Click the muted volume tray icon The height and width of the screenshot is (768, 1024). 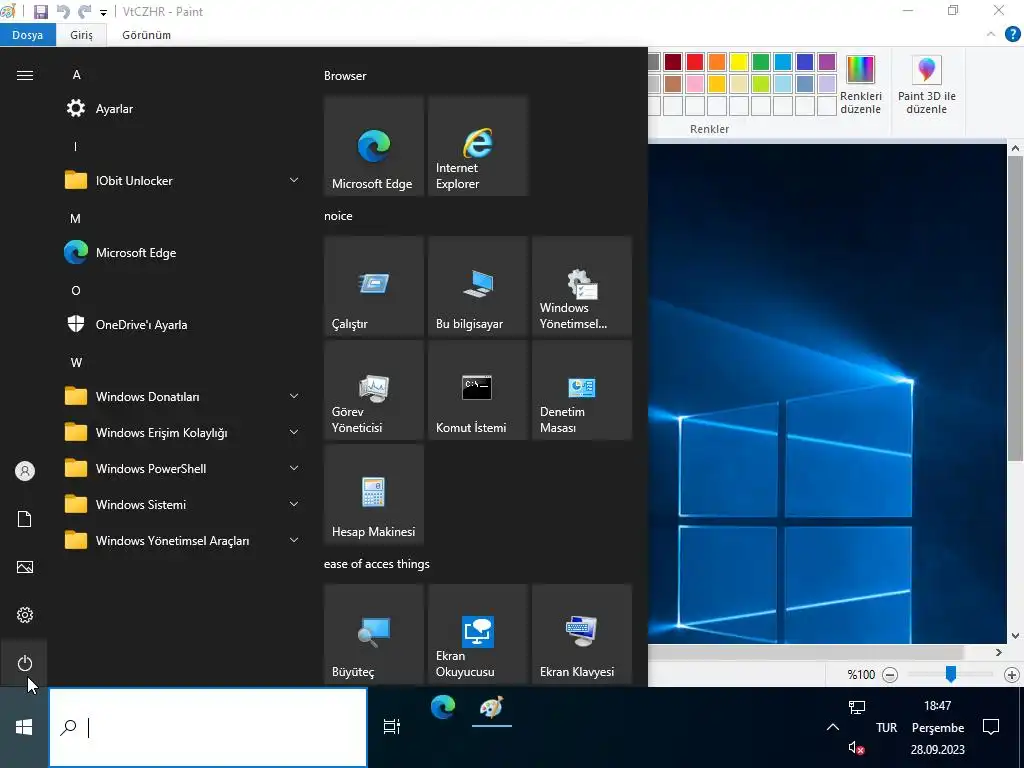point(856,748)
